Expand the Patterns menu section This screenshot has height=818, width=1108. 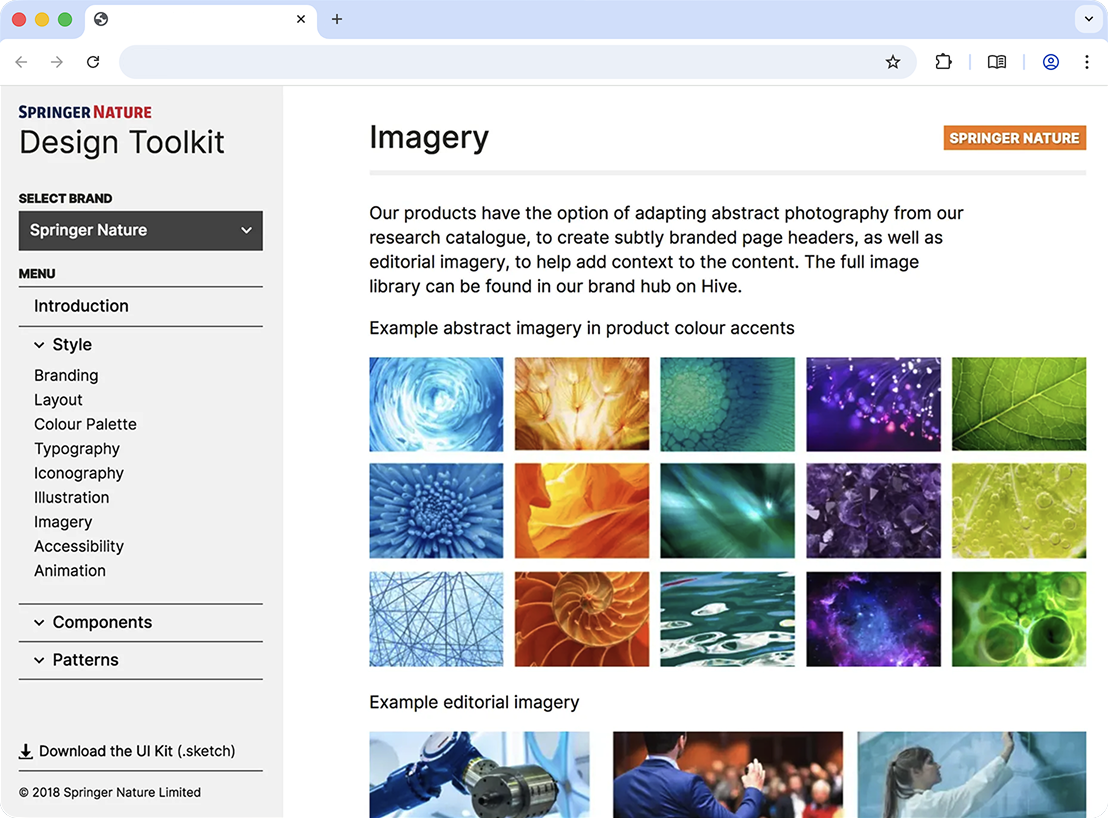point(76,660)
